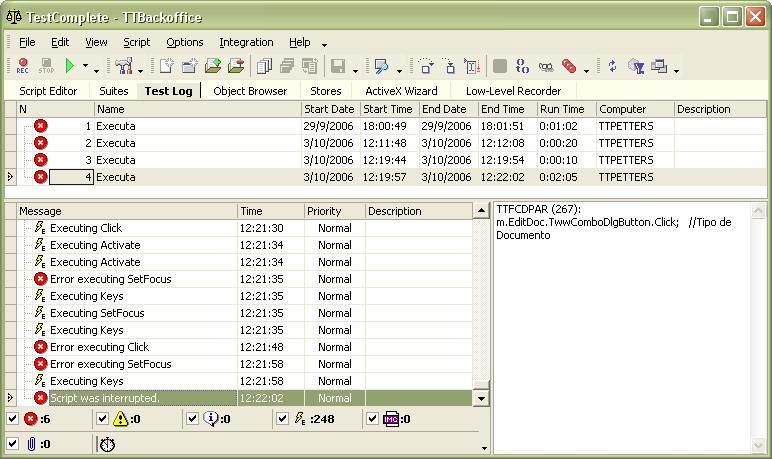The height and width of the screenshot is (459, 772).
Task: Select 'Executing Click' message at 12:21:30
Action: pyautogui.click(x=245, y=228)
